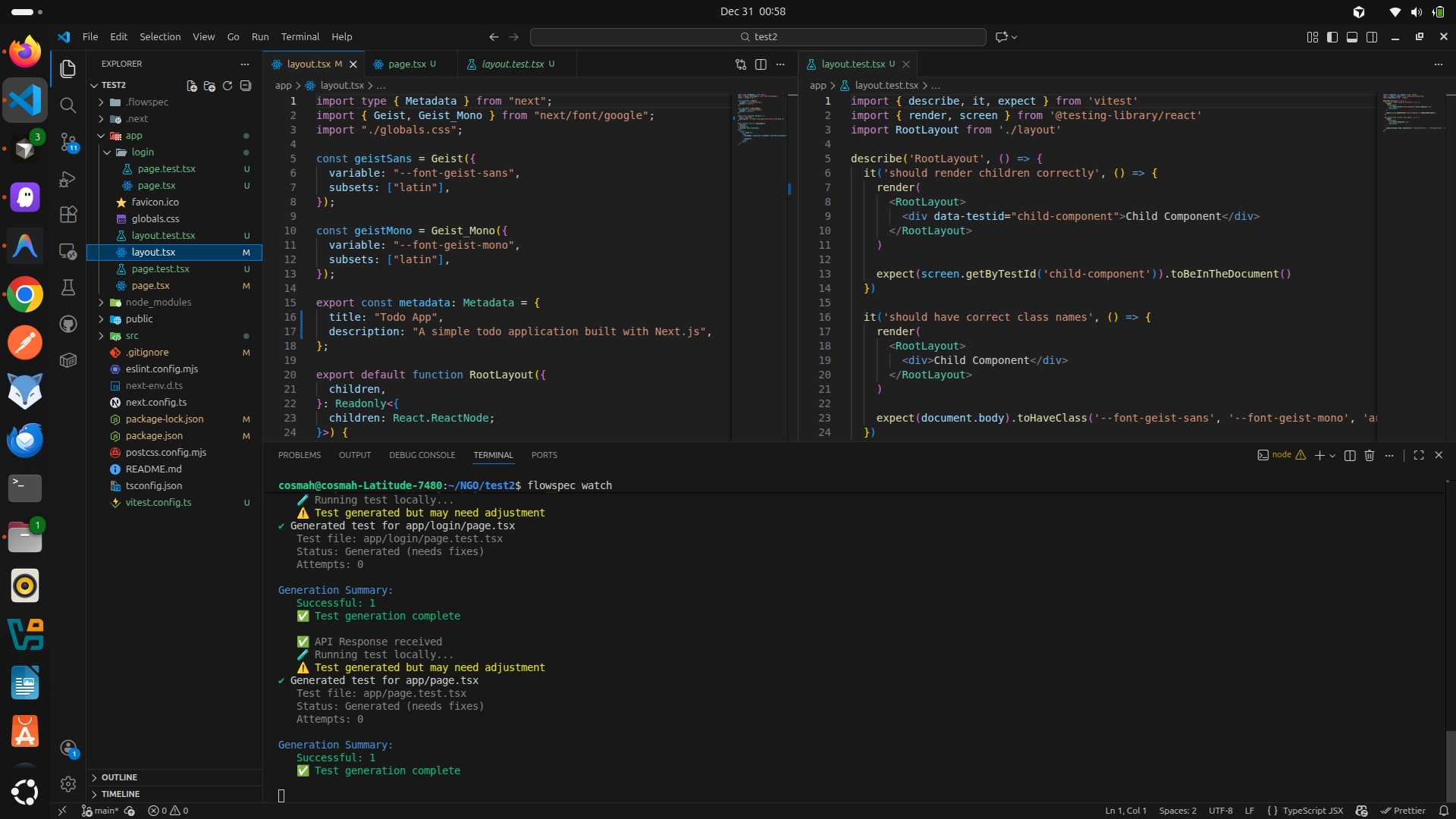Screen dimensions: 1456x819
Task: Collapse all folders in Explorer
Action: tap(246, 86)
